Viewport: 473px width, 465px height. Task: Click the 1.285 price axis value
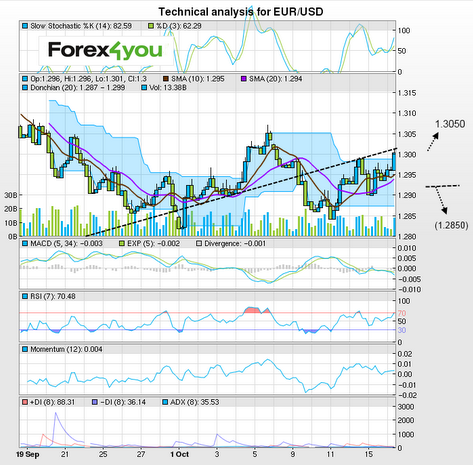coord(407,216)
